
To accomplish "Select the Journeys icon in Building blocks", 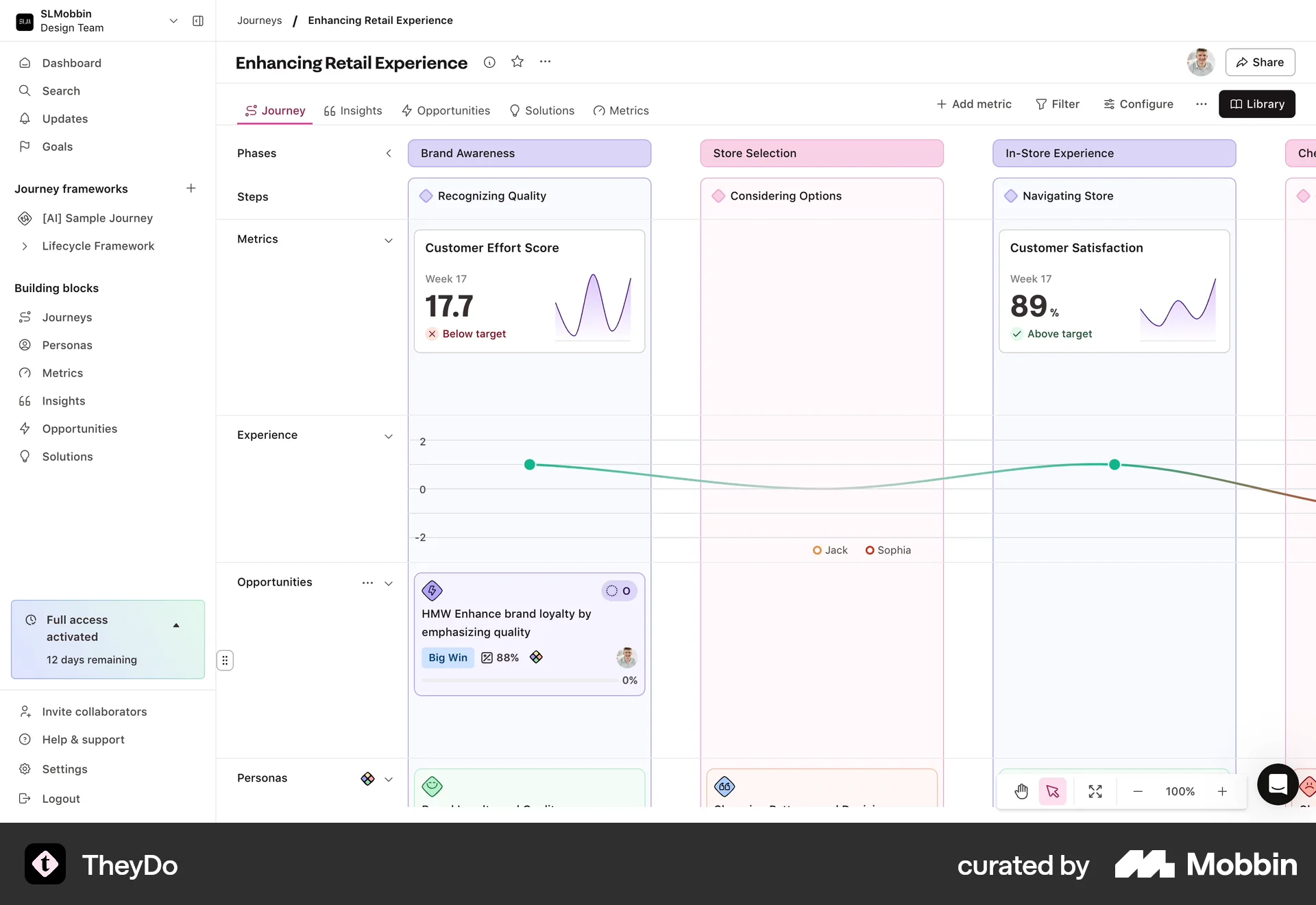I will [25, 317].
